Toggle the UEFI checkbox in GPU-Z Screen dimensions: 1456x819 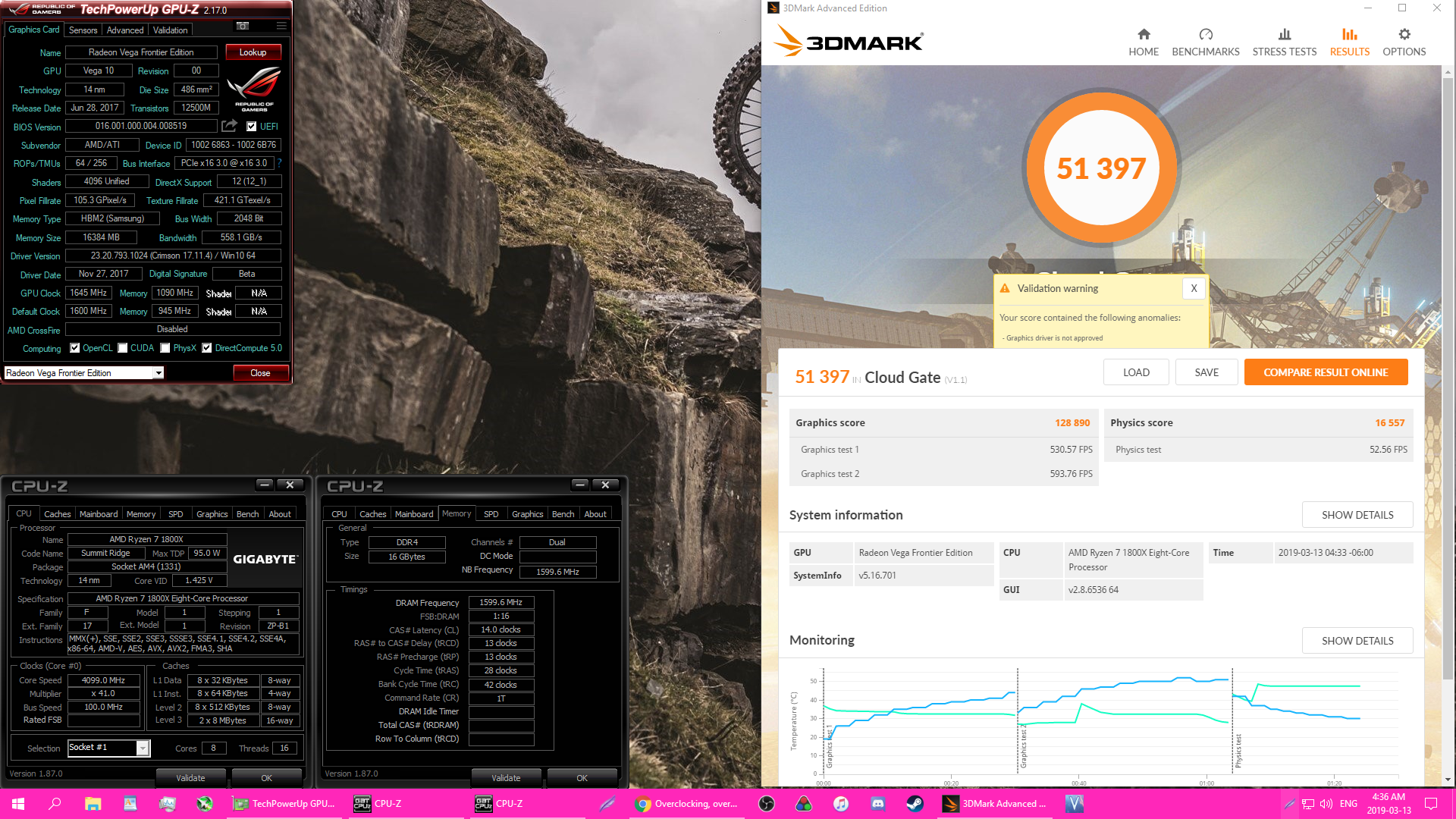tap(252, 127)
